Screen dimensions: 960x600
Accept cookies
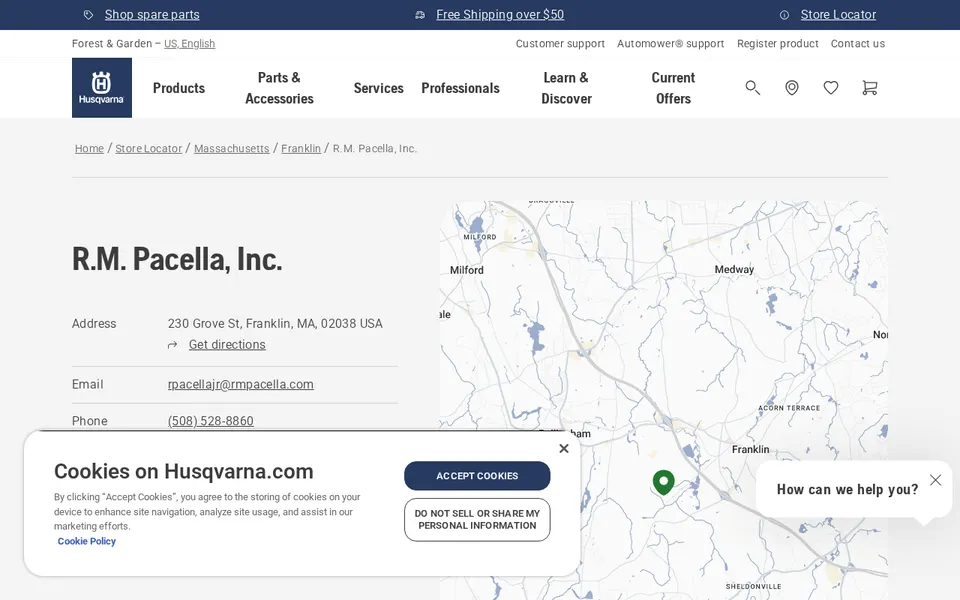(477, 476)
